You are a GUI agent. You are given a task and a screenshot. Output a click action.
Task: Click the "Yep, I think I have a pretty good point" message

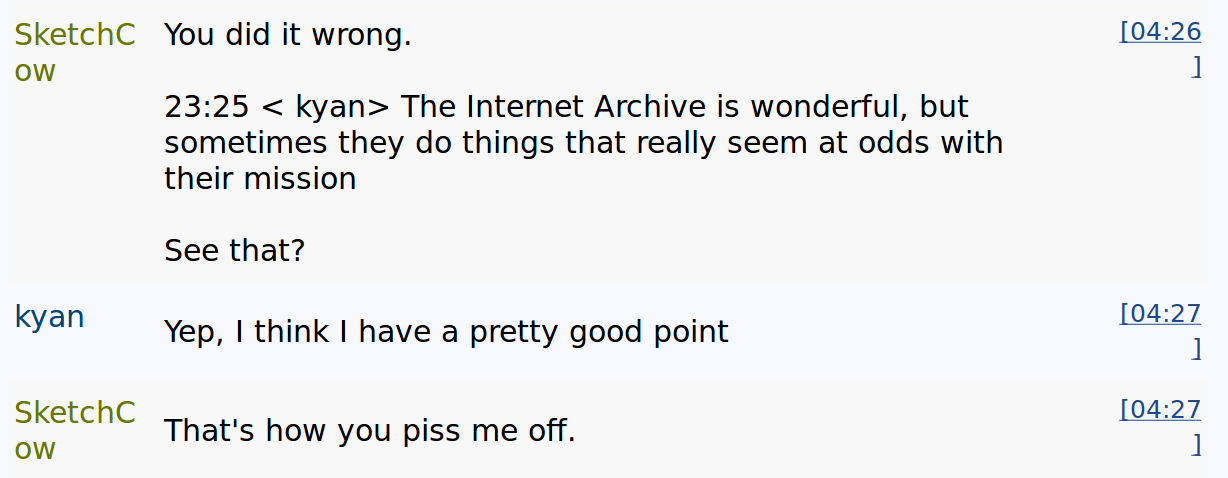[x=446, y=332]
